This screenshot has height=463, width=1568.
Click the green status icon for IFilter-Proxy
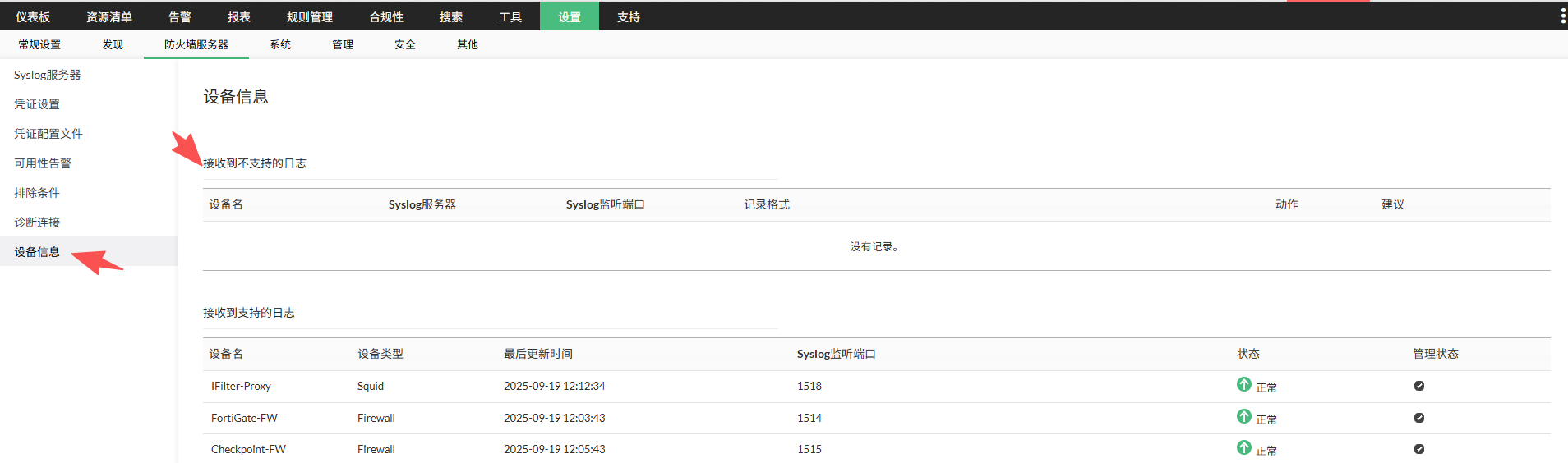[1243, 384]
